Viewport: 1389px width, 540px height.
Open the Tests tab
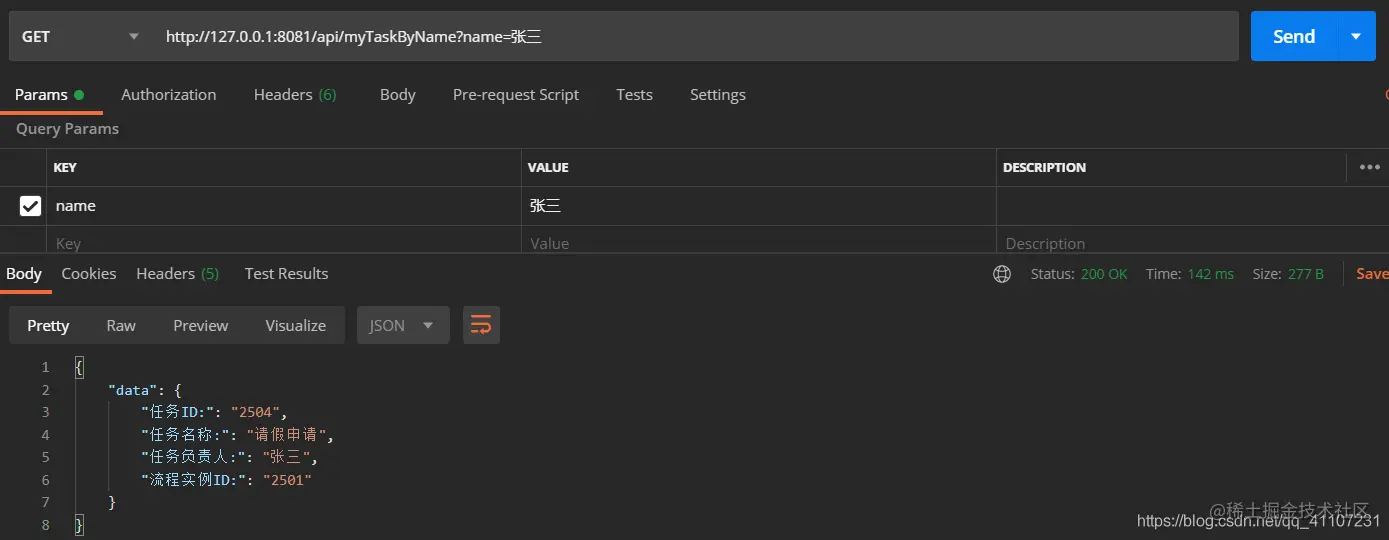point(634,95)
